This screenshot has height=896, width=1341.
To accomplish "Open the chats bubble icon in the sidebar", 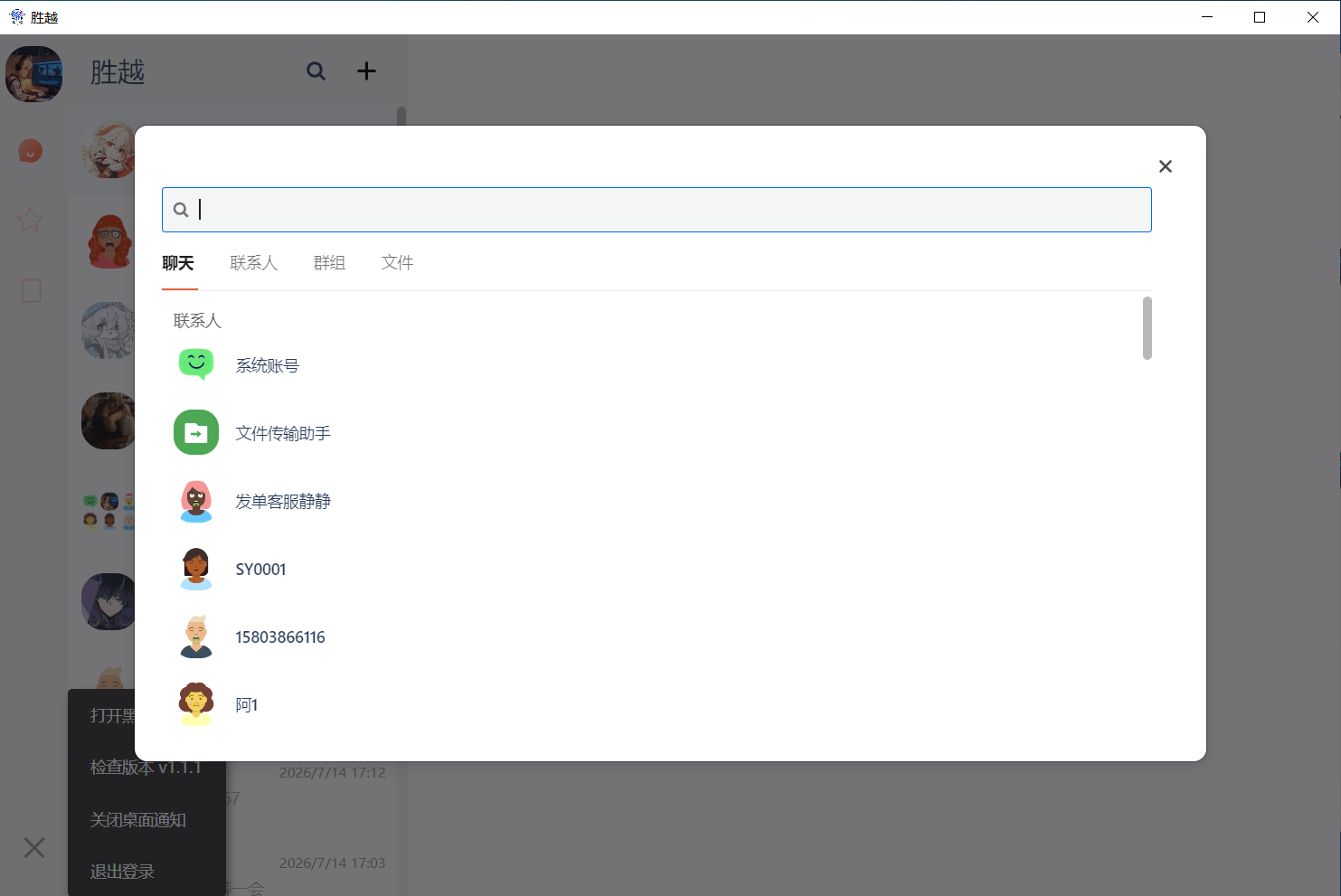I will [x=31, y=150].
